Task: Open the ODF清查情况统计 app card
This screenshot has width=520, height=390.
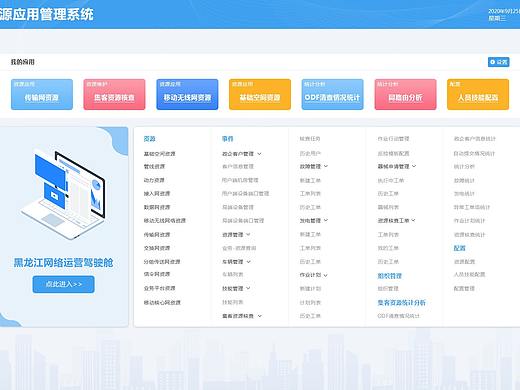Action: pyautogui.click(x=332, y=94)
